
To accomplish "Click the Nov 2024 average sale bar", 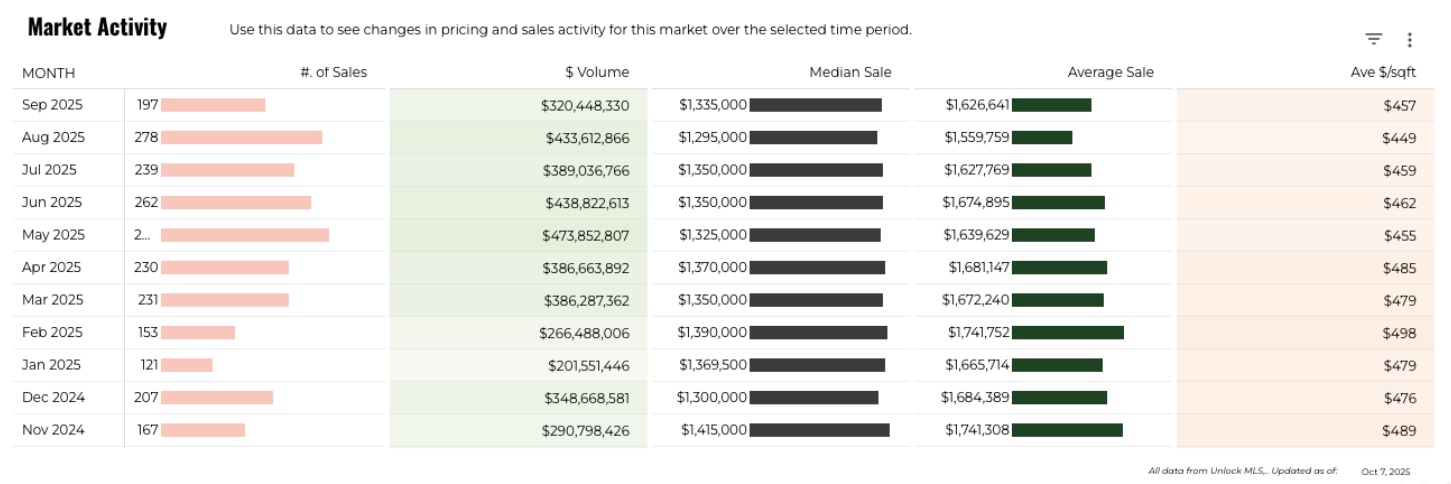I will click(1067, 430).
